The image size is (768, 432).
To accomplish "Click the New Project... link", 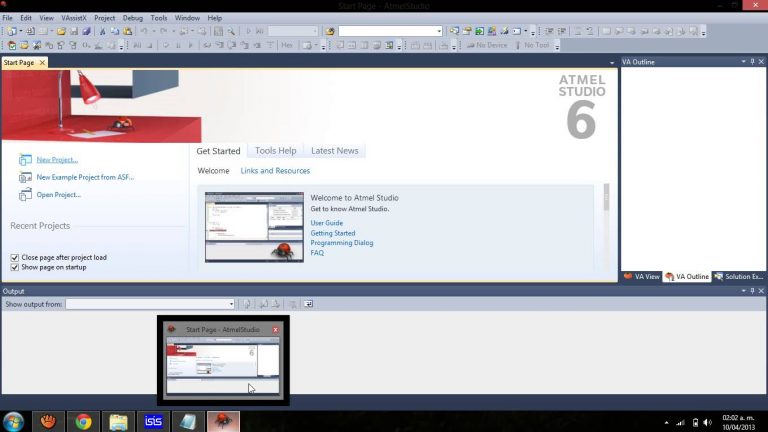I will click(x=57, y=160).
